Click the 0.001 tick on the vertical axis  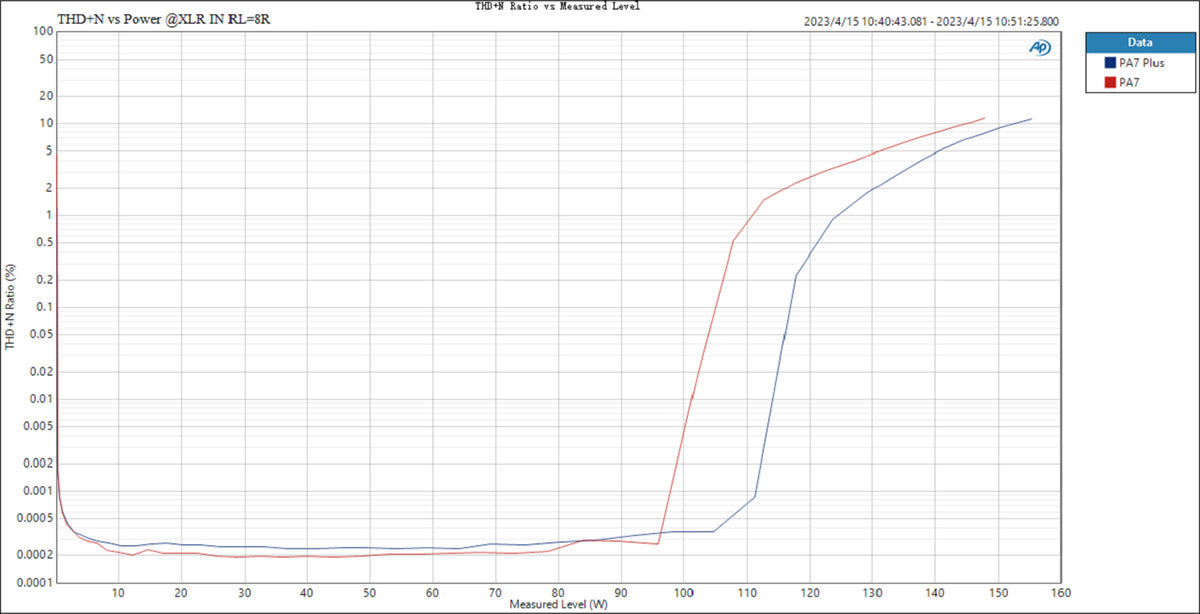(39, 490)
